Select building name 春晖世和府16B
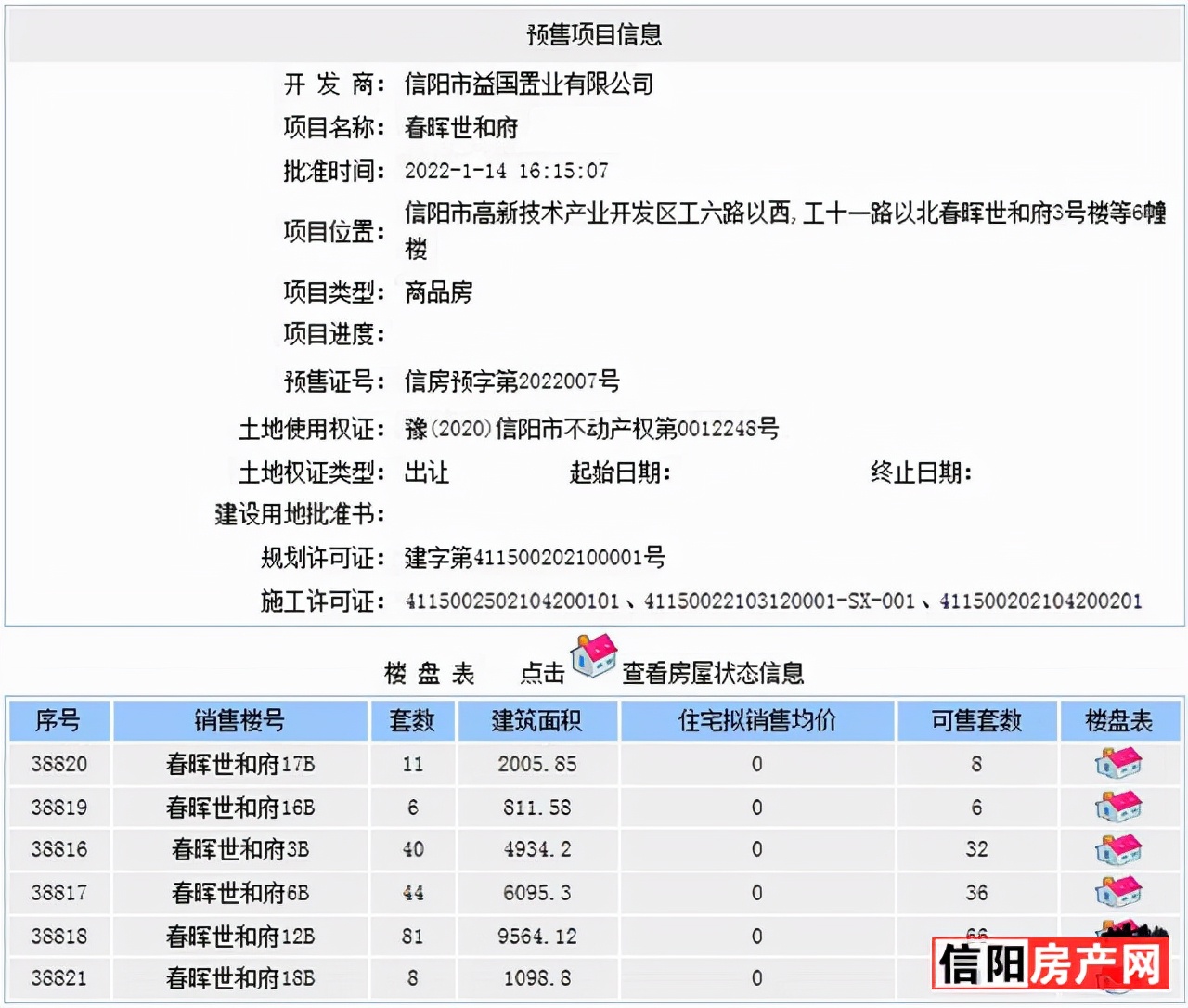The height and width of the screenshot is (1008, 1188). [240, 808]
